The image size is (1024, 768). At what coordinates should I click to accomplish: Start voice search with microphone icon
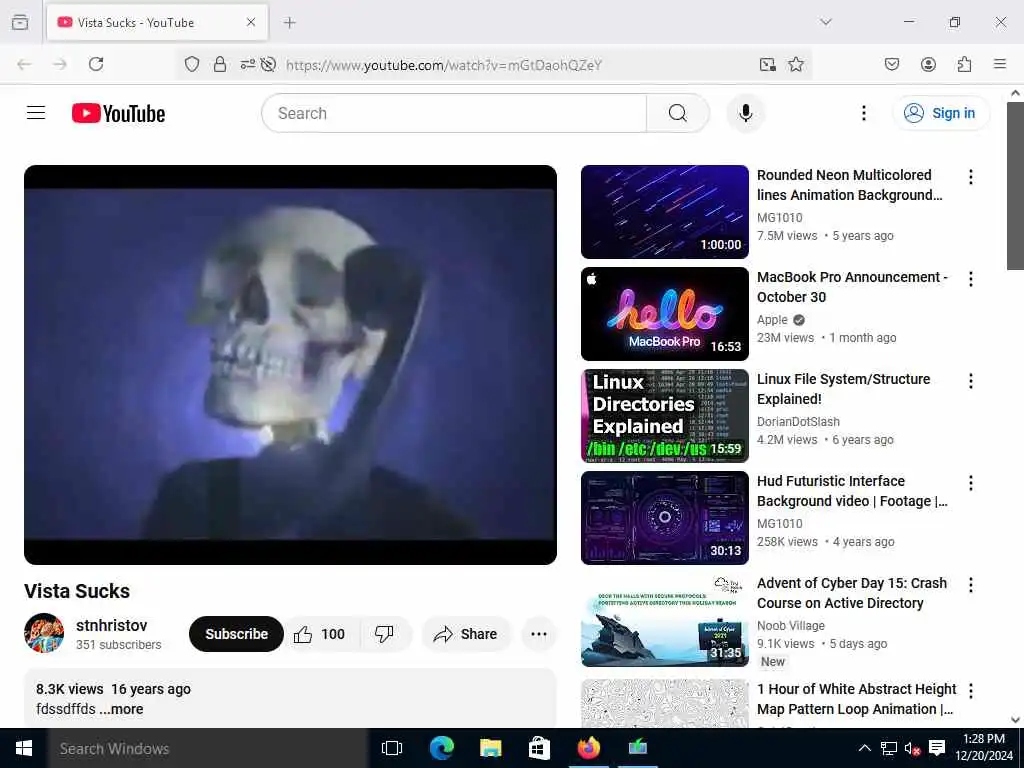[745, 113]
